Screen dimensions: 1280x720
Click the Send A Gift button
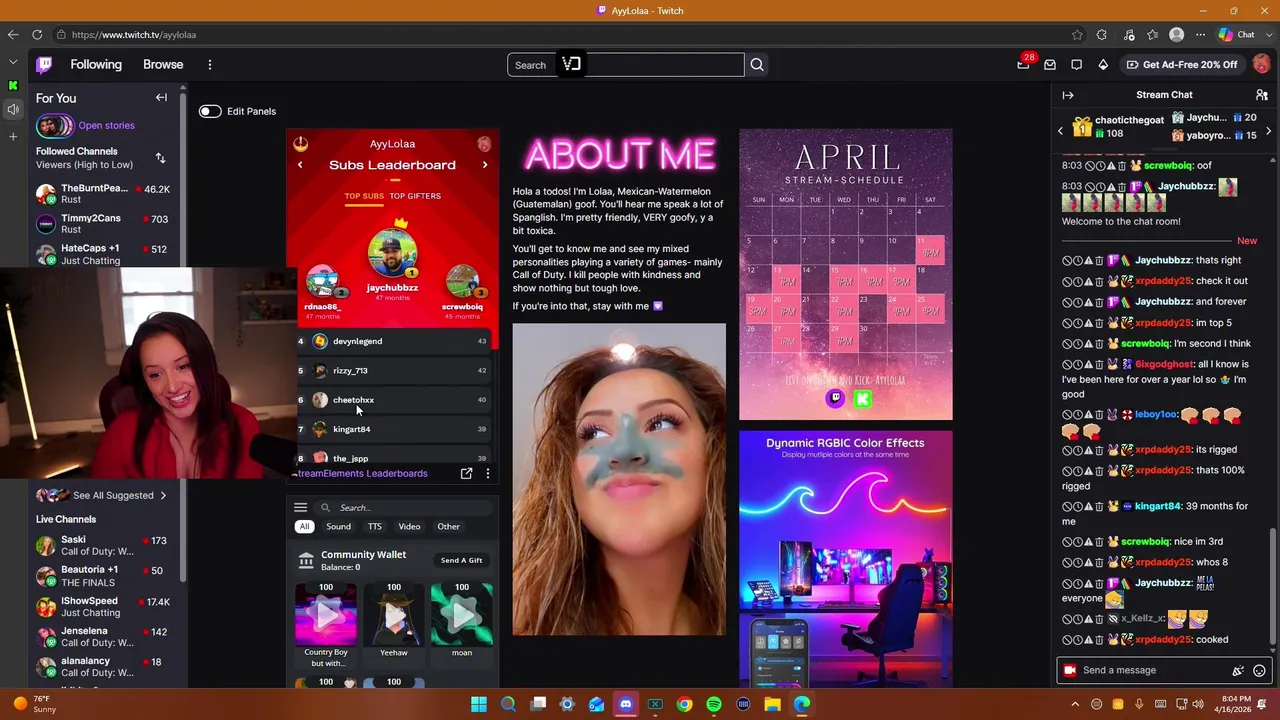(461, 560)
